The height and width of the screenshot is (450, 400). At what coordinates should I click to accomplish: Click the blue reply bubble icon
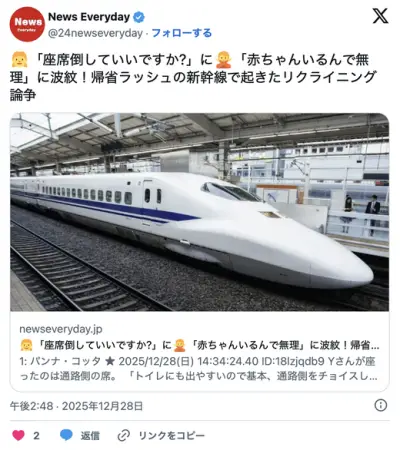[x=66, y=435]
